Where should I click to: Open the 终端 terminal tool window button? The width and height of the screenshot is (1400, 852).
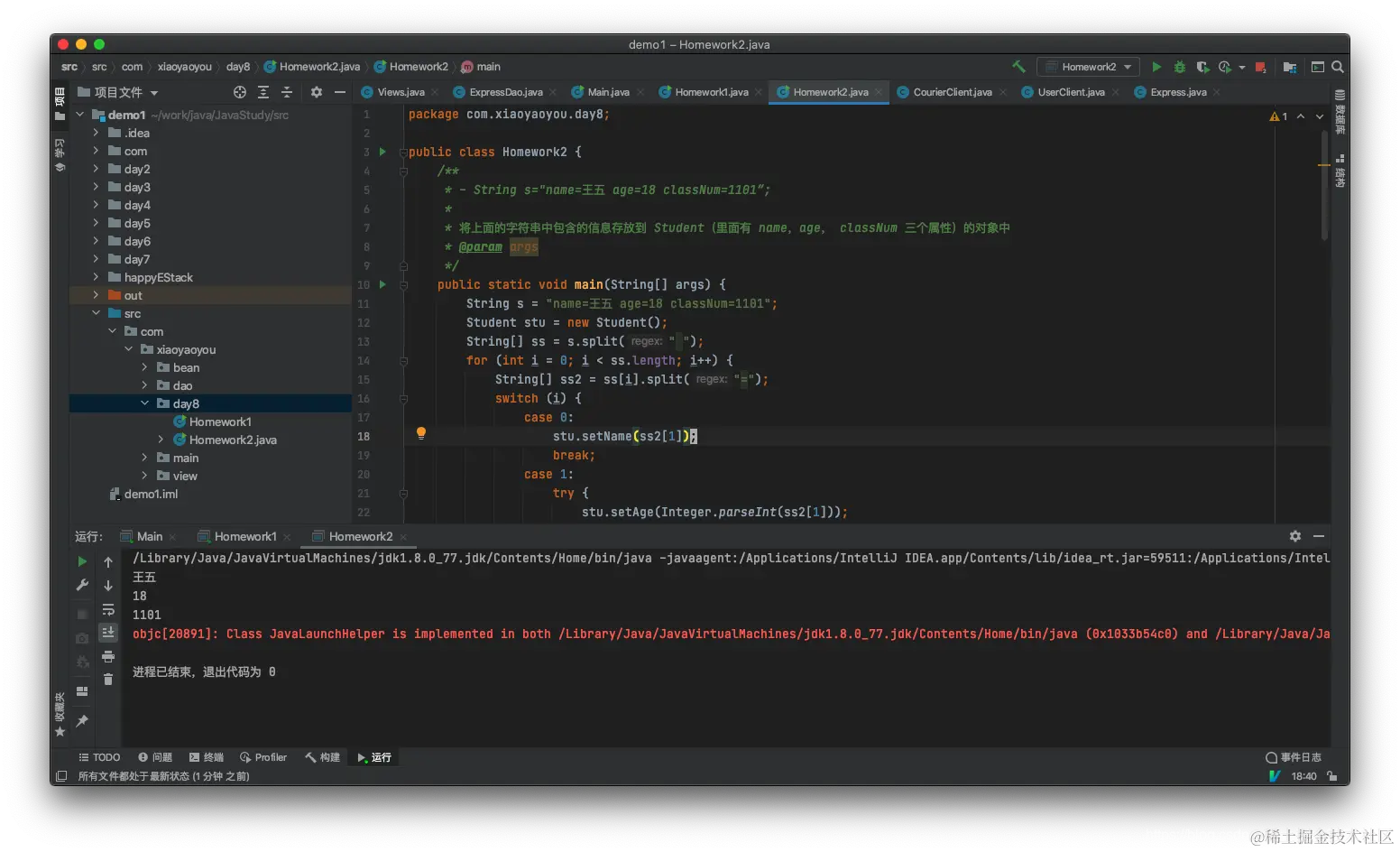tap(207, 757)
